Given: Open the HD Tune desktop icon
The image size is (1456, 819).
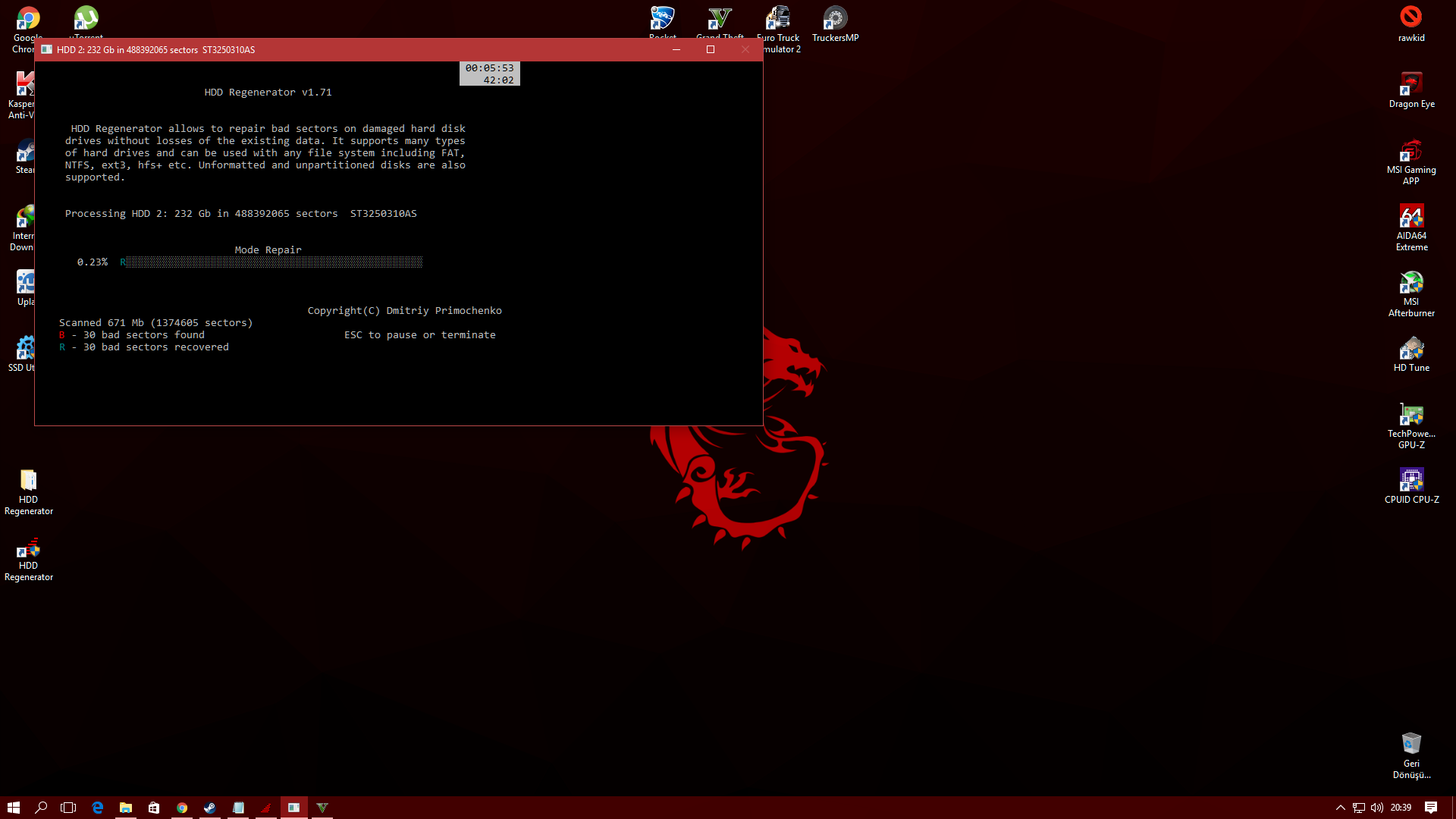Looking at the screenshot, I should tap(1411, 349).
